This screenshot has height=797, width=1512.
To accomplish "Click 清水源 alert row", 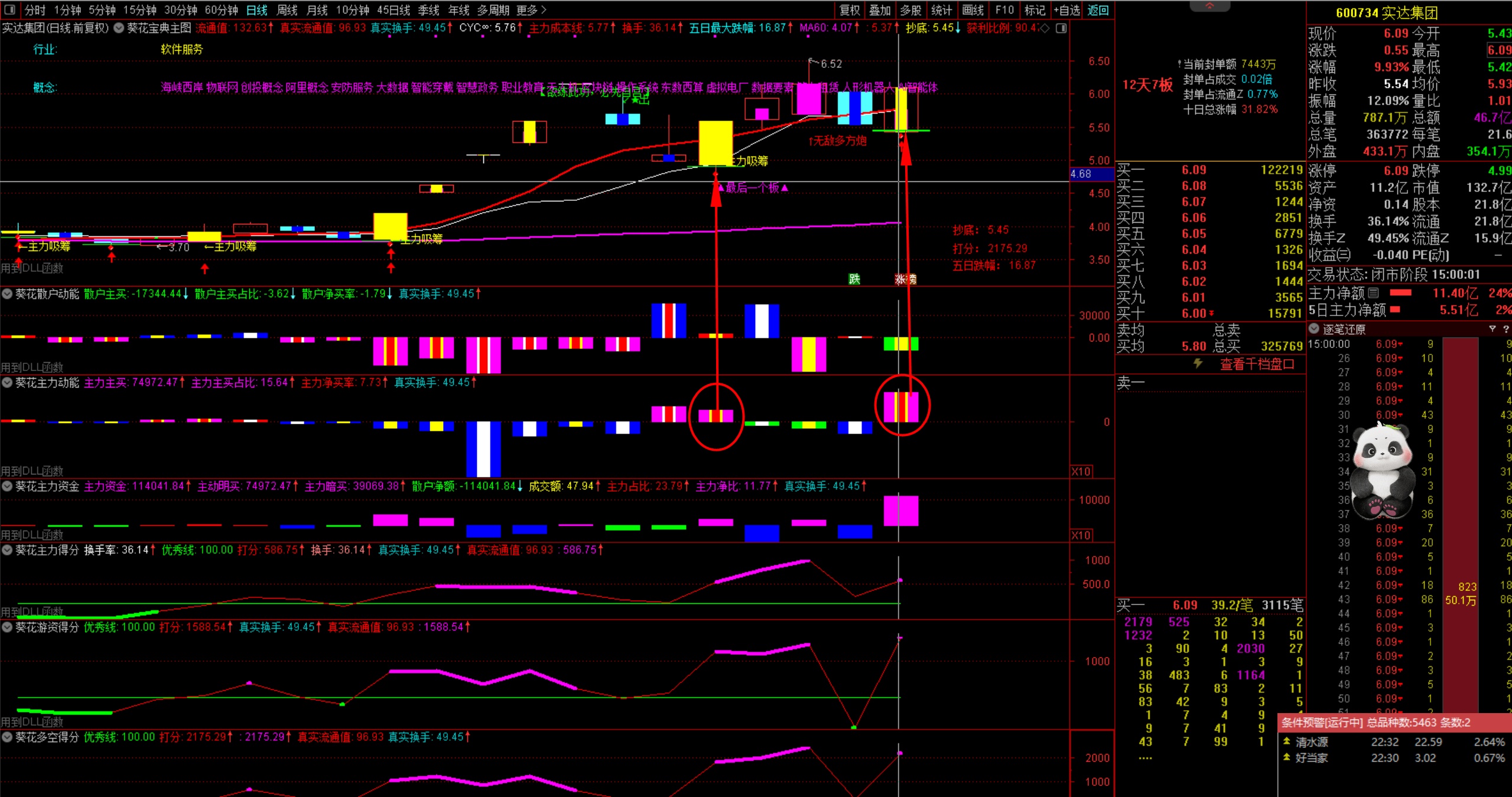I will (x=1311, y=742).
